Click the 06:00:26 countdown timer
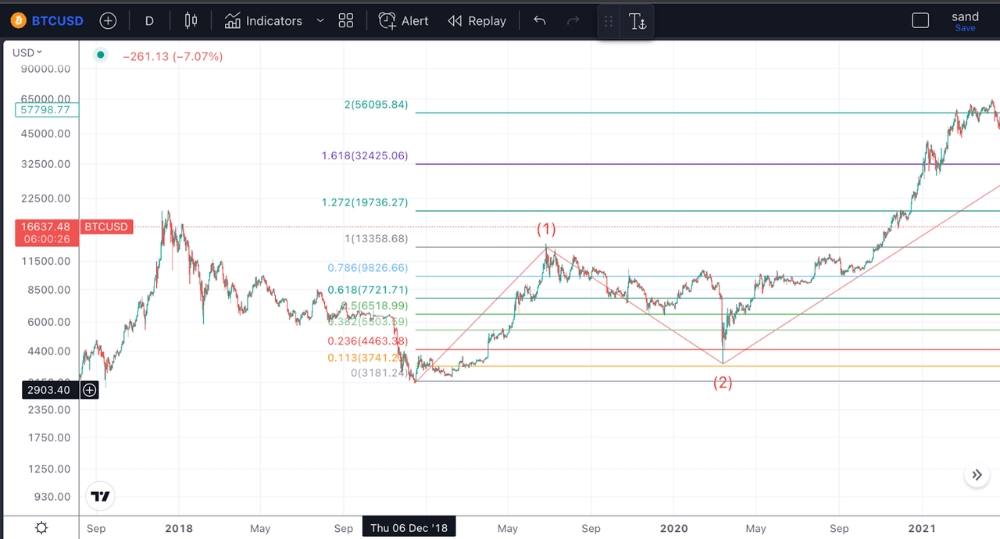The image size is (1000, 539). [x=47, y=239]
